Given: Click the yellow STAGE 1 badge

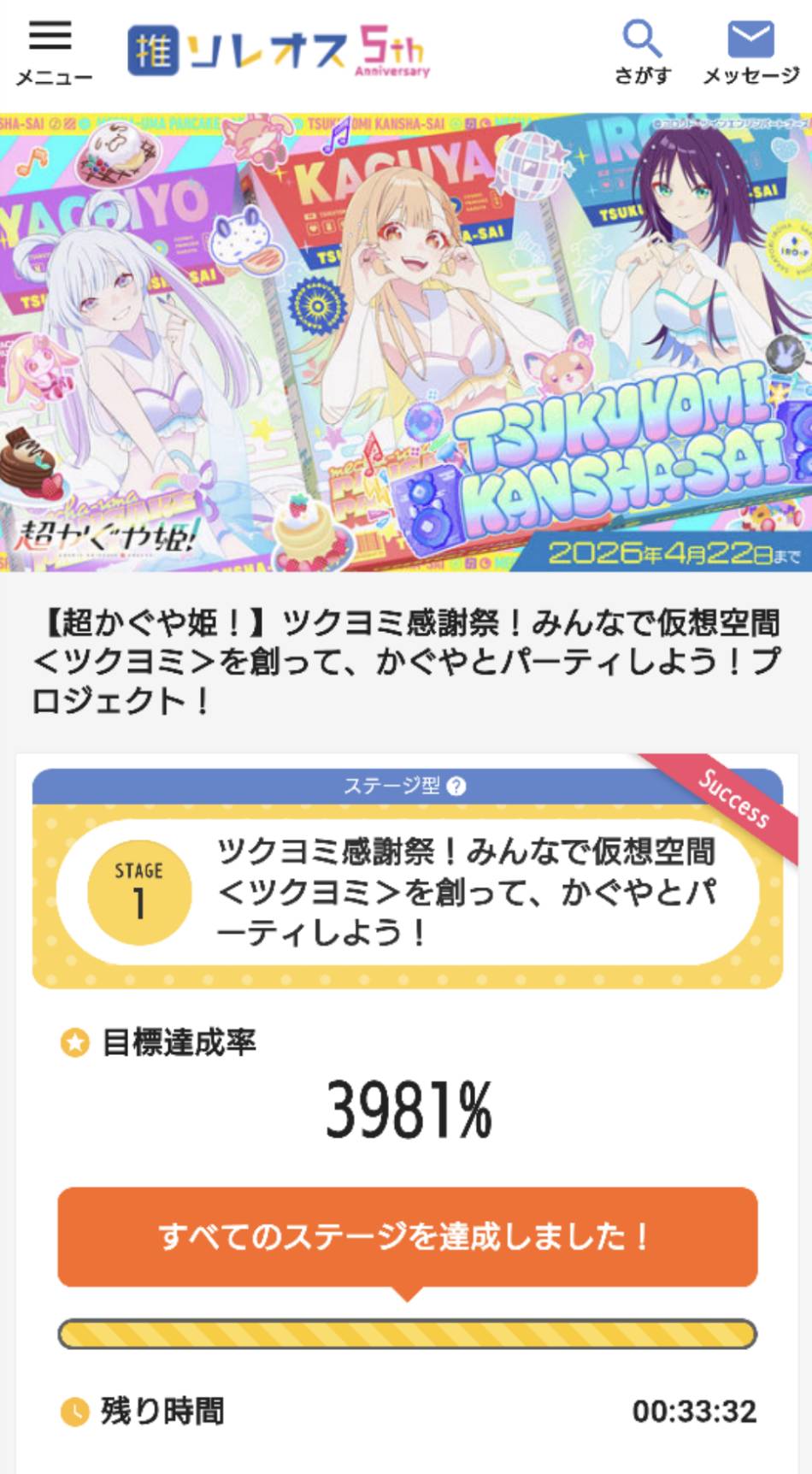Looking at the screenshot, I should coord(139,893).
